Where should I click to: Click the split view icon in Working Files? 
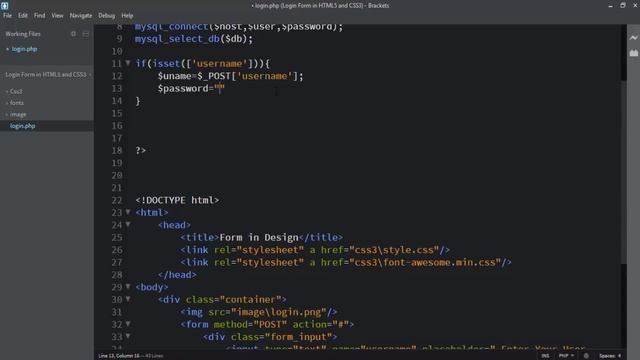(86, 34)
